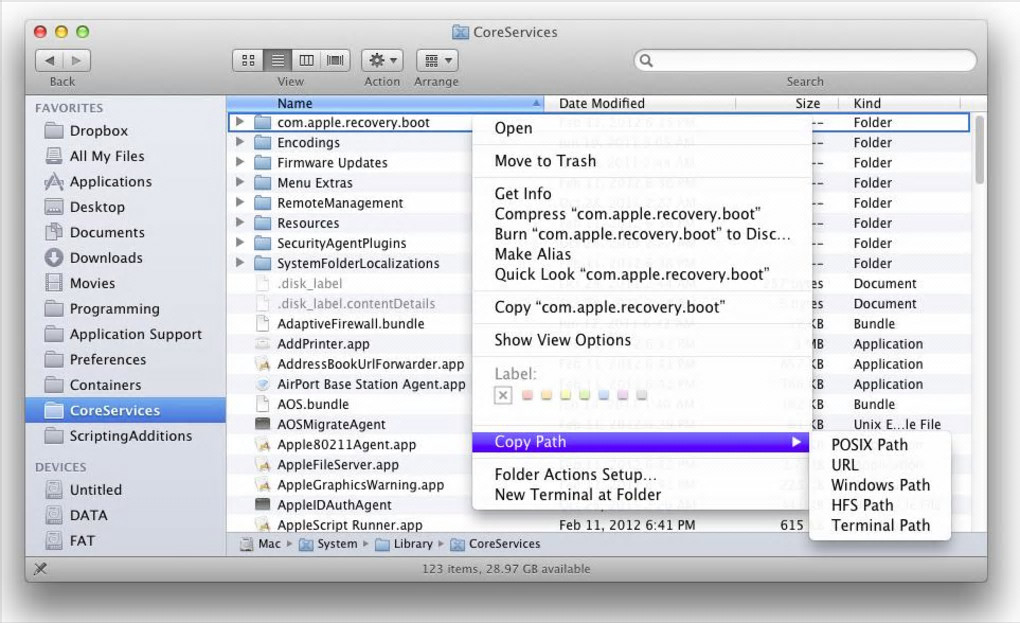Open the Arrange dropdown

[437, 60]
